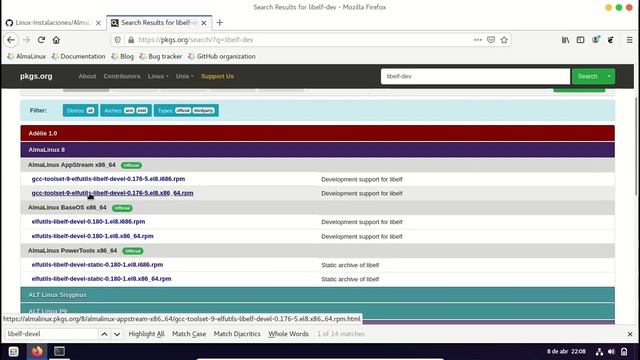Screen dimensions: 640x360
Task: Toggle Match Diacritics in find bar
Action: pos(237,334)
